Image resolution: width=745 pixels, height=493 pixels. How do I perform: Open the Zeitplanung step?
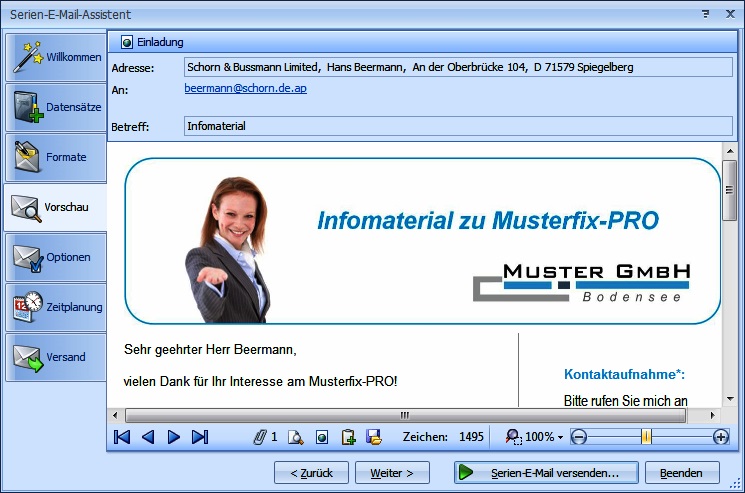pos(56,307)
